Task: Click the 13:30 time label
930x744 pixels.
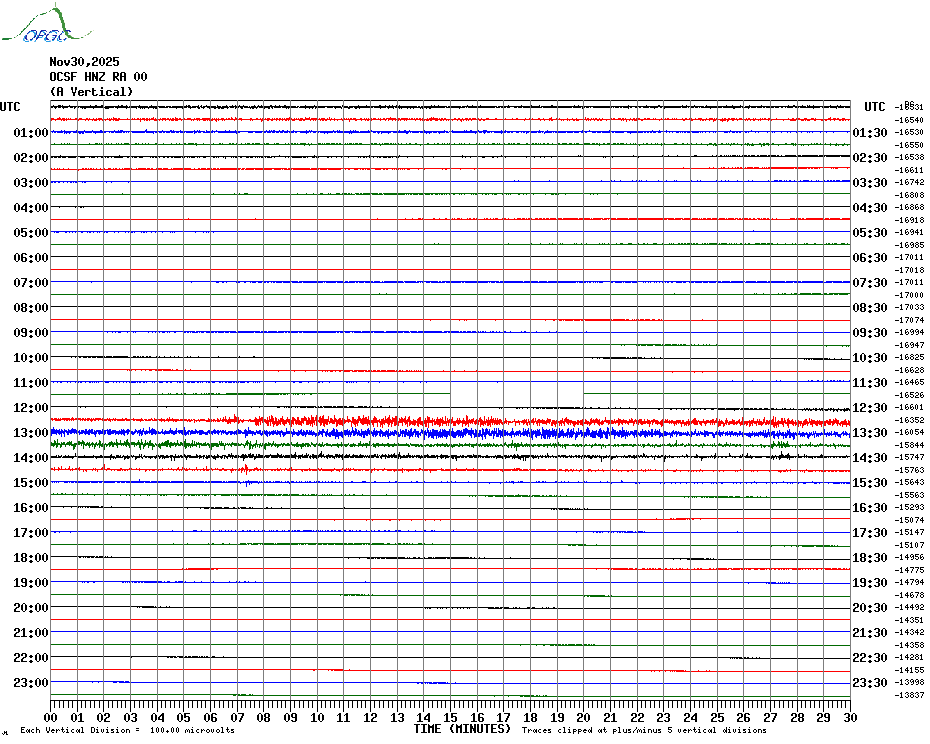Action: pyautogui.click(x=870, y=433)
